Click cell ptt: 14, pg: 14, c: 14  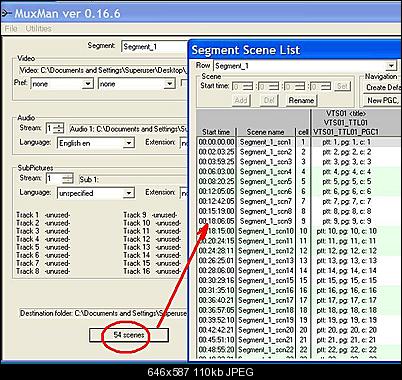346,271
